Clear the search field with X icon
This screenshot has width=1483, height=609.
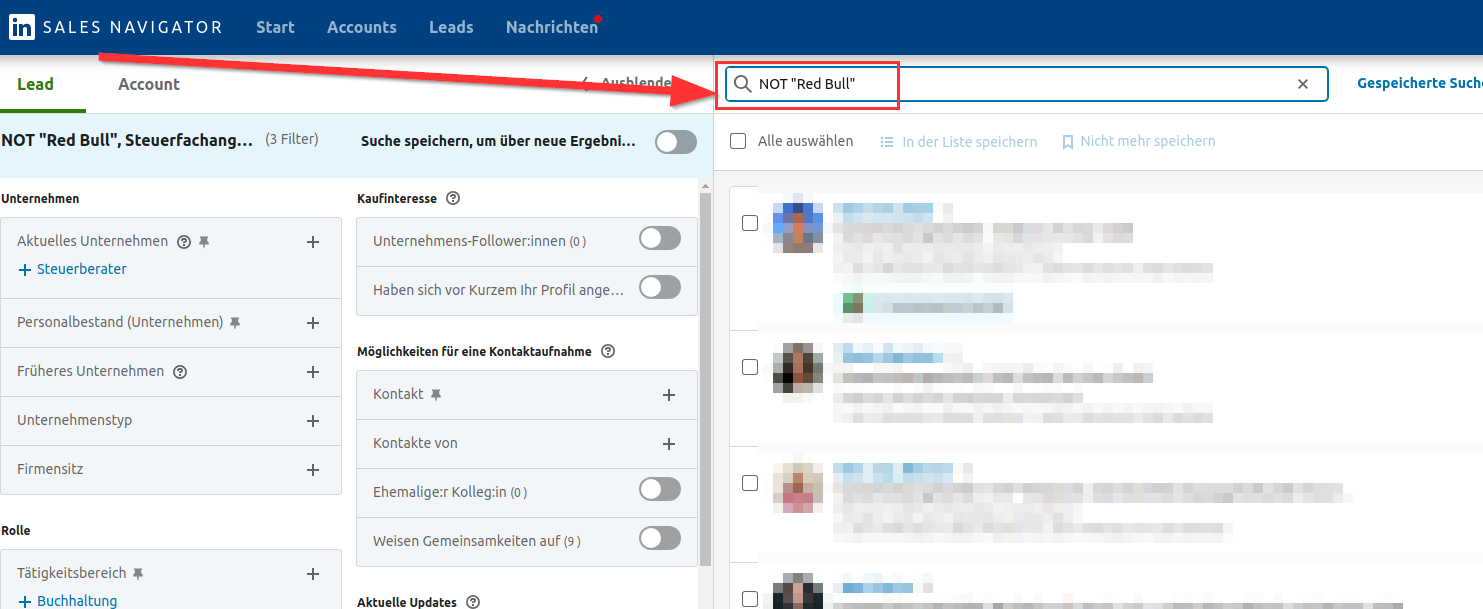click(x=1302, y=84)
